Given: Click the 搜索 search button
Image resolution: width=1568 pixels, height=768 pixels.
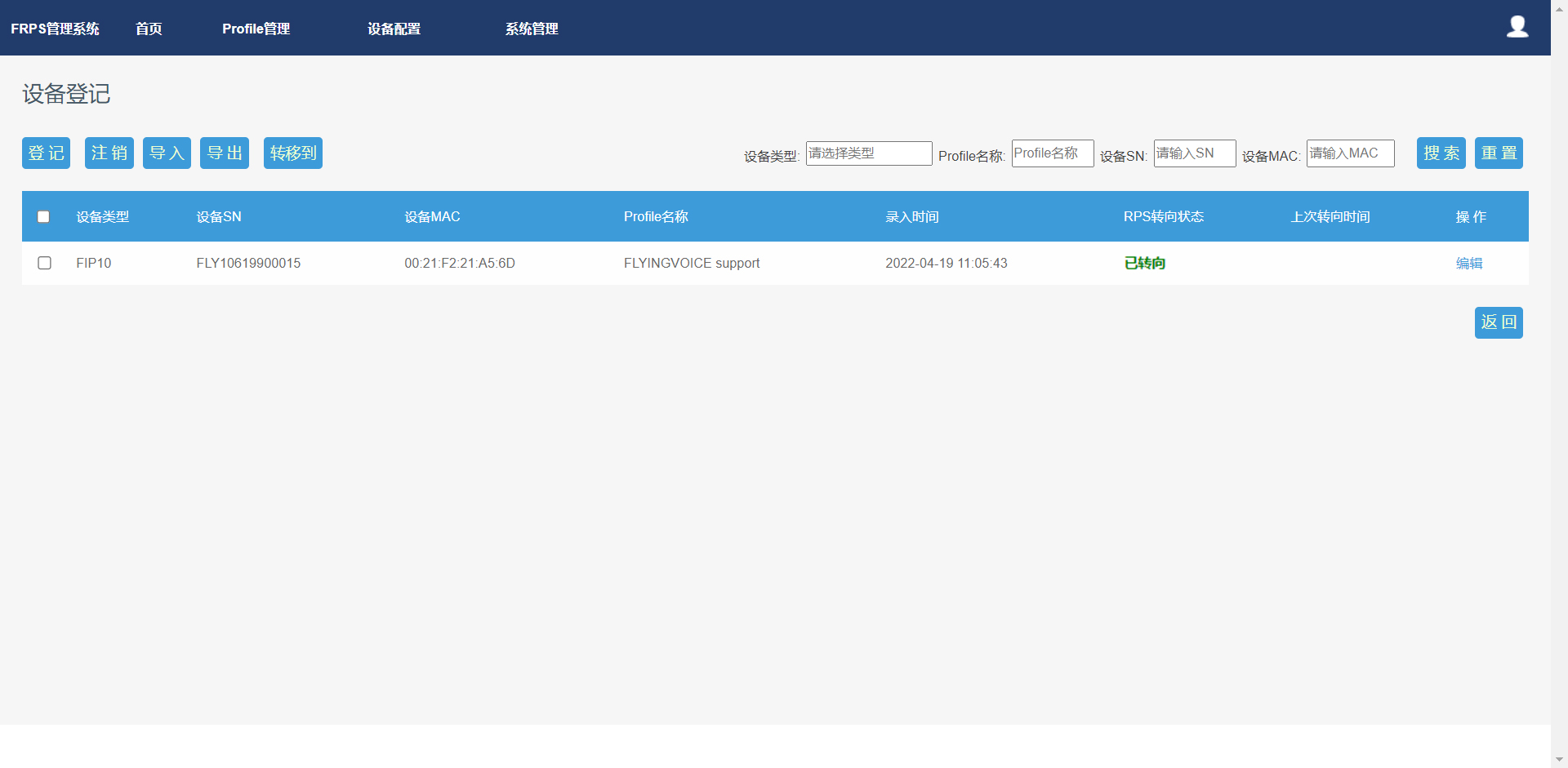Looking at the screenshot, I should pyautogui.click(x=1441, y=153).
